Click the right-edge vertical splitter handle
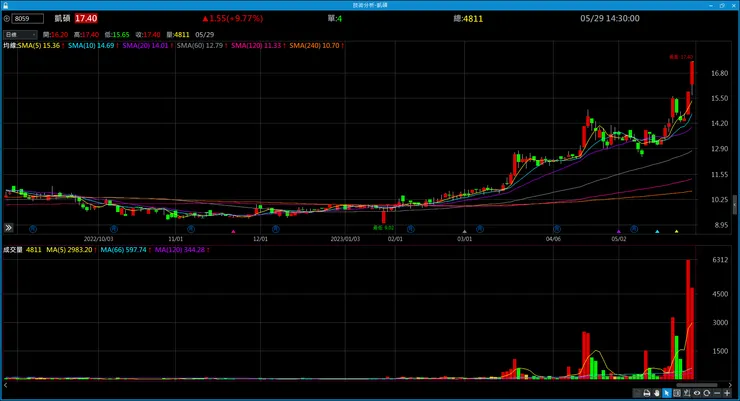This screenshot has height=401, width=740. pyautogui.click(x=735, y=205)
